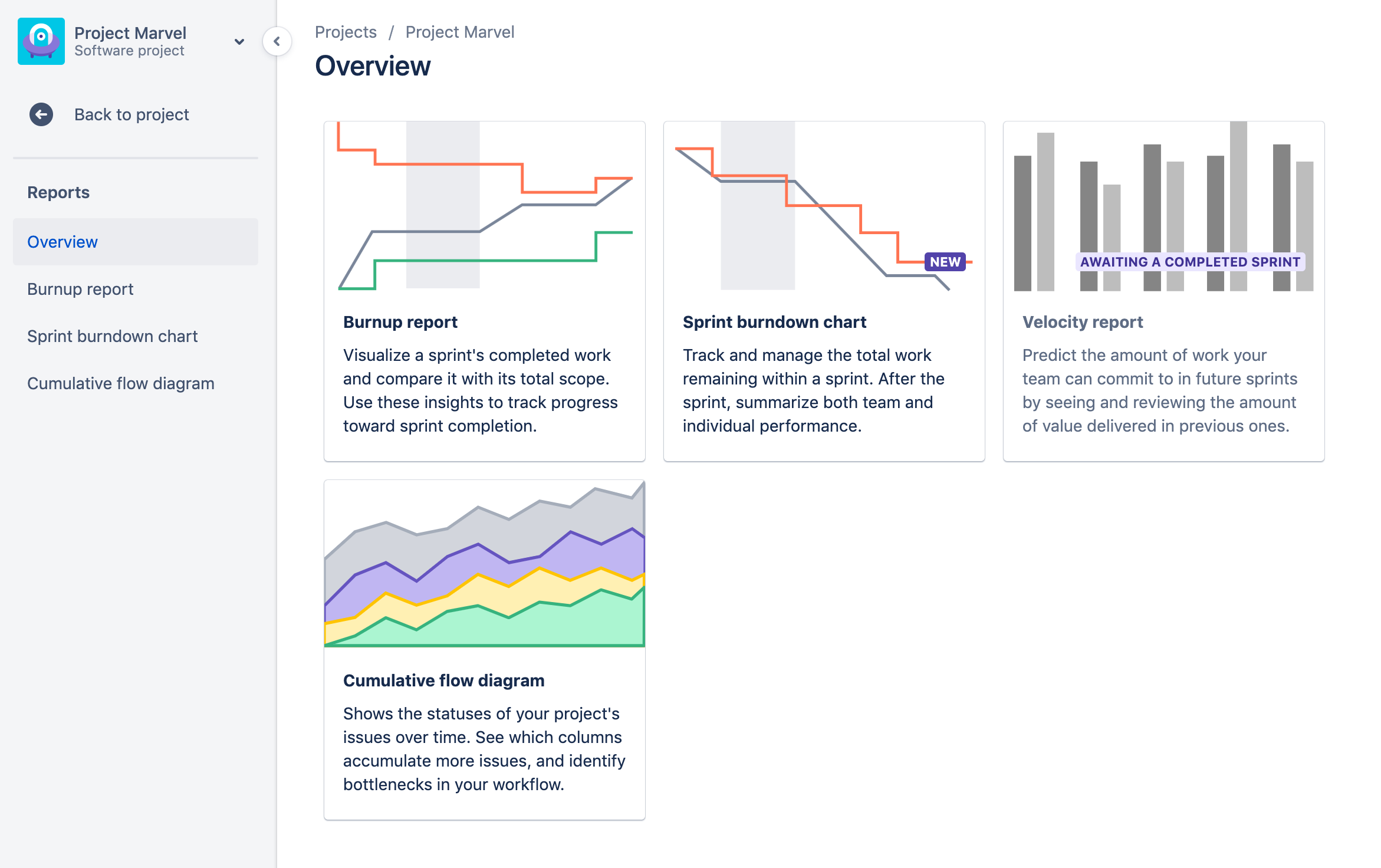
Task: Switch to the Sprint burndown chart sidebar item
Action: pos(113,336)
